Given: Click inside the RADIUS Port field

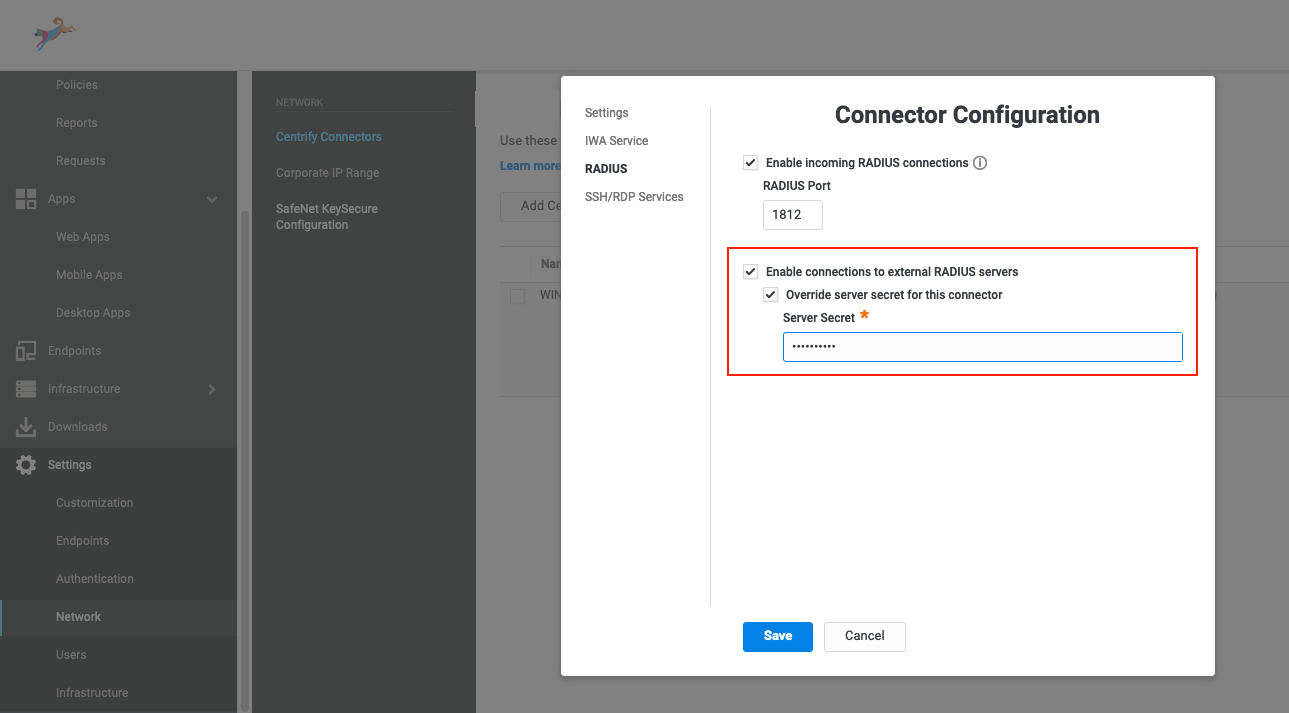Looking at the screenshot, I should point(792,214).
